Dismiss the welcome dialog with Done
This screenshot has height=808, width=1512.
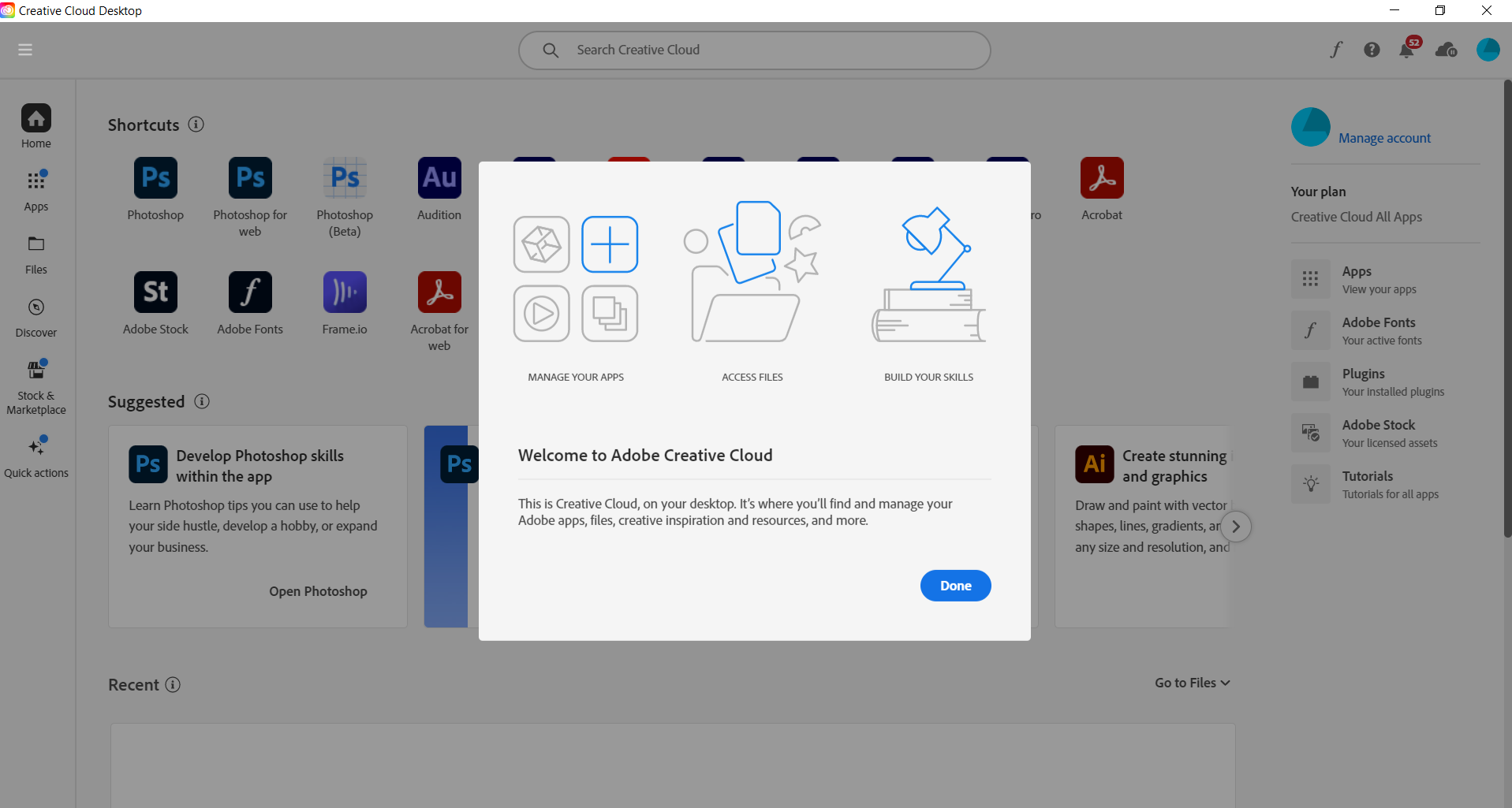click(955, 586)
